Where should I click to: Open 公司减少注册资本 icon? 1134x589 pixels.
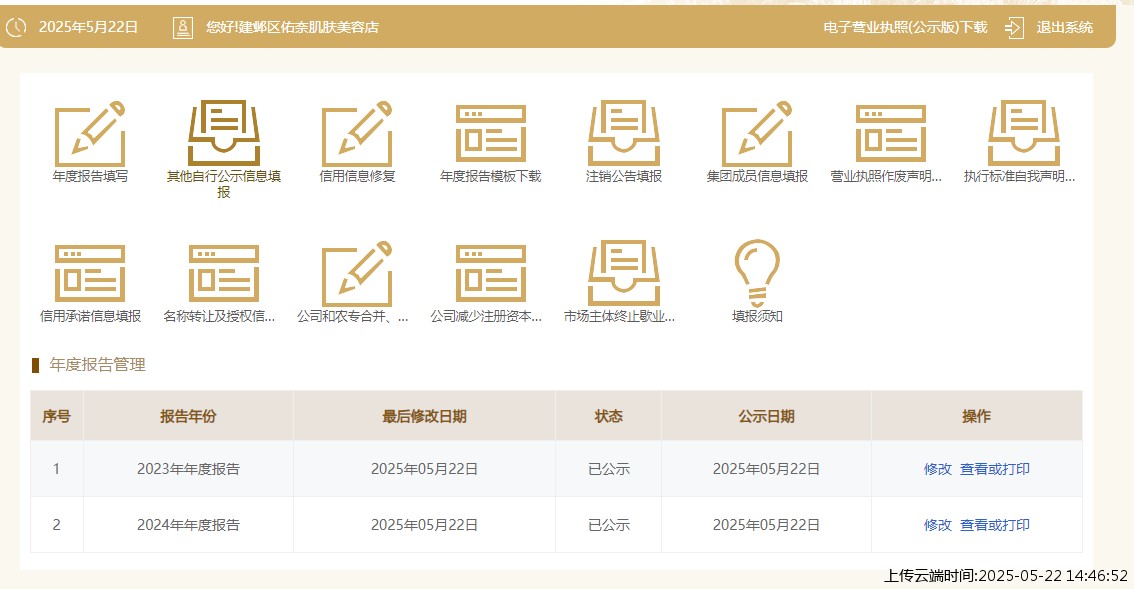point(490,274)
